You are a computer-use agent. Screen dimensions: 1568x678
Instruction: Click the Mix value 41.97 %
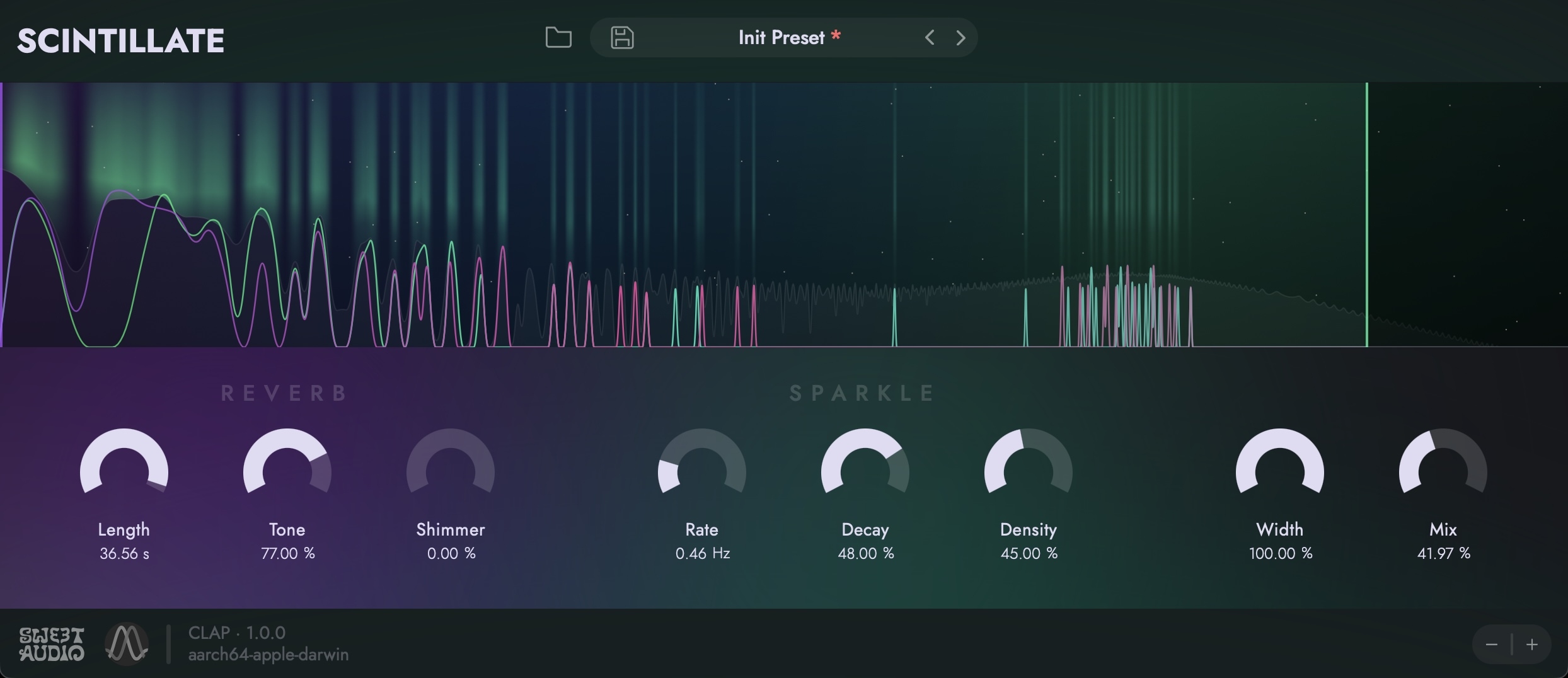coord(1444,553)
